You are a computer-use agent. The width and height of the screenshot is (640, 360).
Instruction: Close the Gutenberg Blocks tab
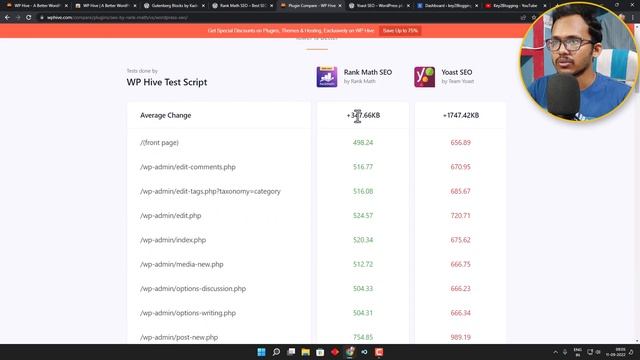pos(203,6)
